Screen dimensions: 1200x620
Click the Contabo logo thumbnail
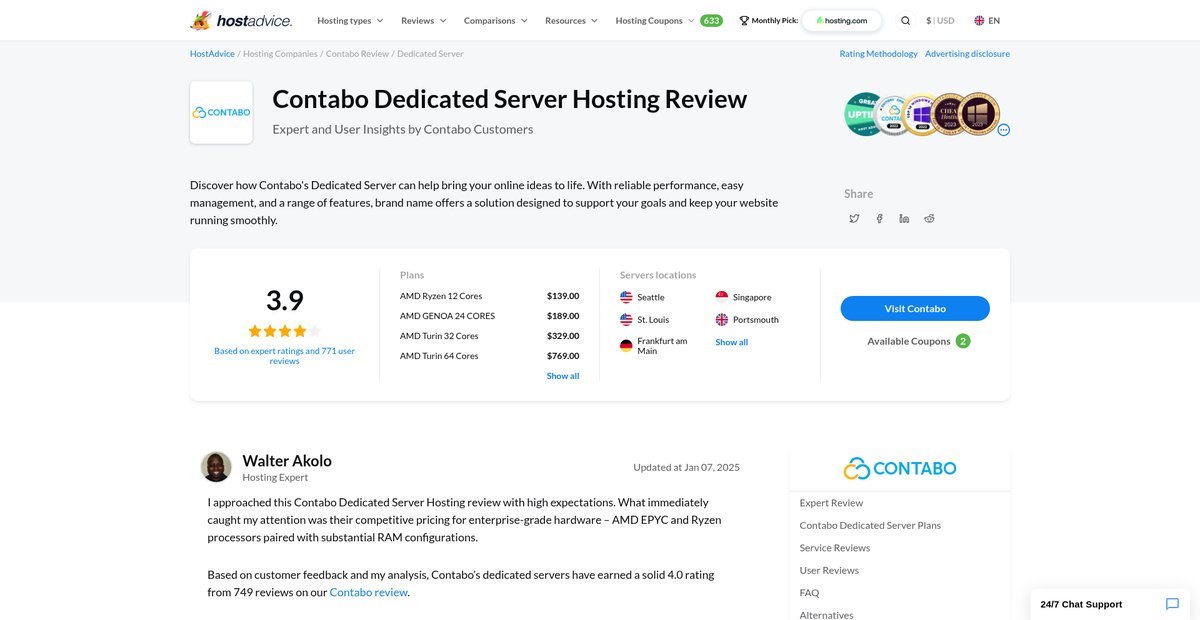coord(221,112)
